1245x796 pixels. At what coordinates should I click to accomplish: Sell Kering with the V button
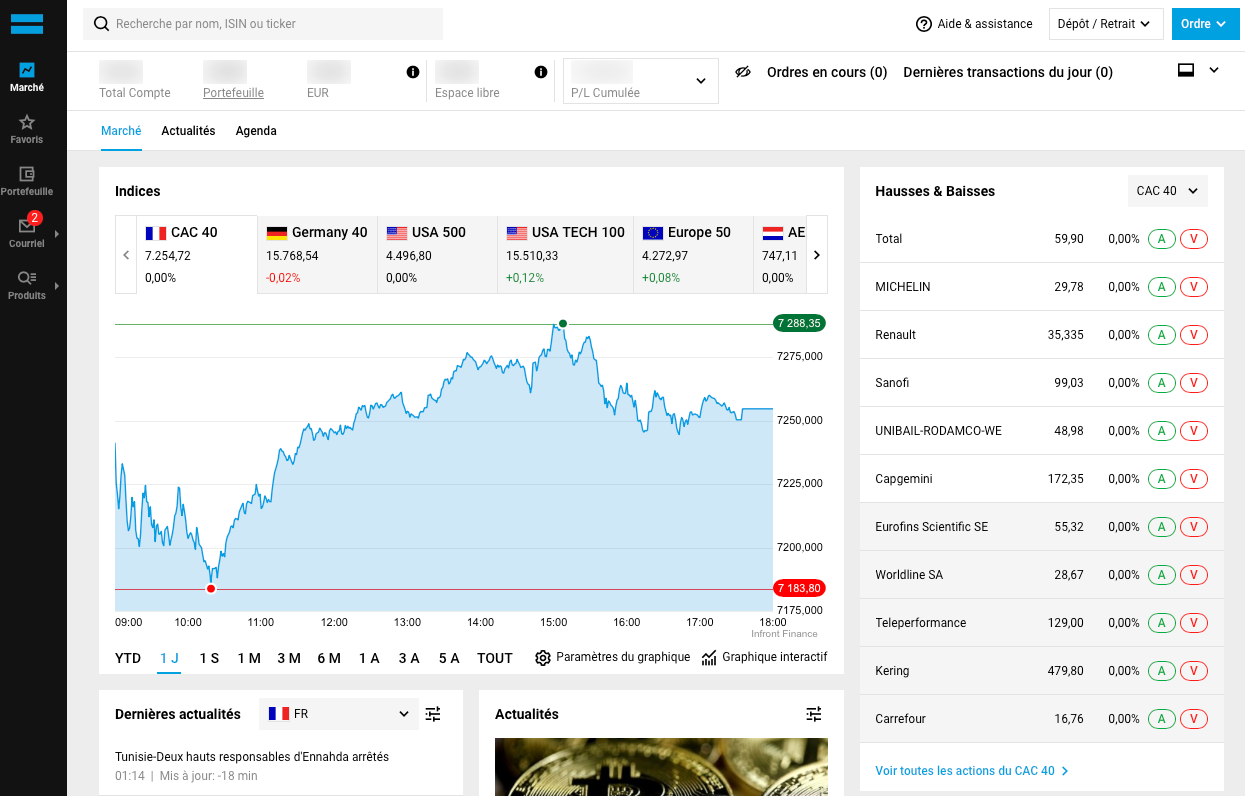click(x=1194, y=671)
